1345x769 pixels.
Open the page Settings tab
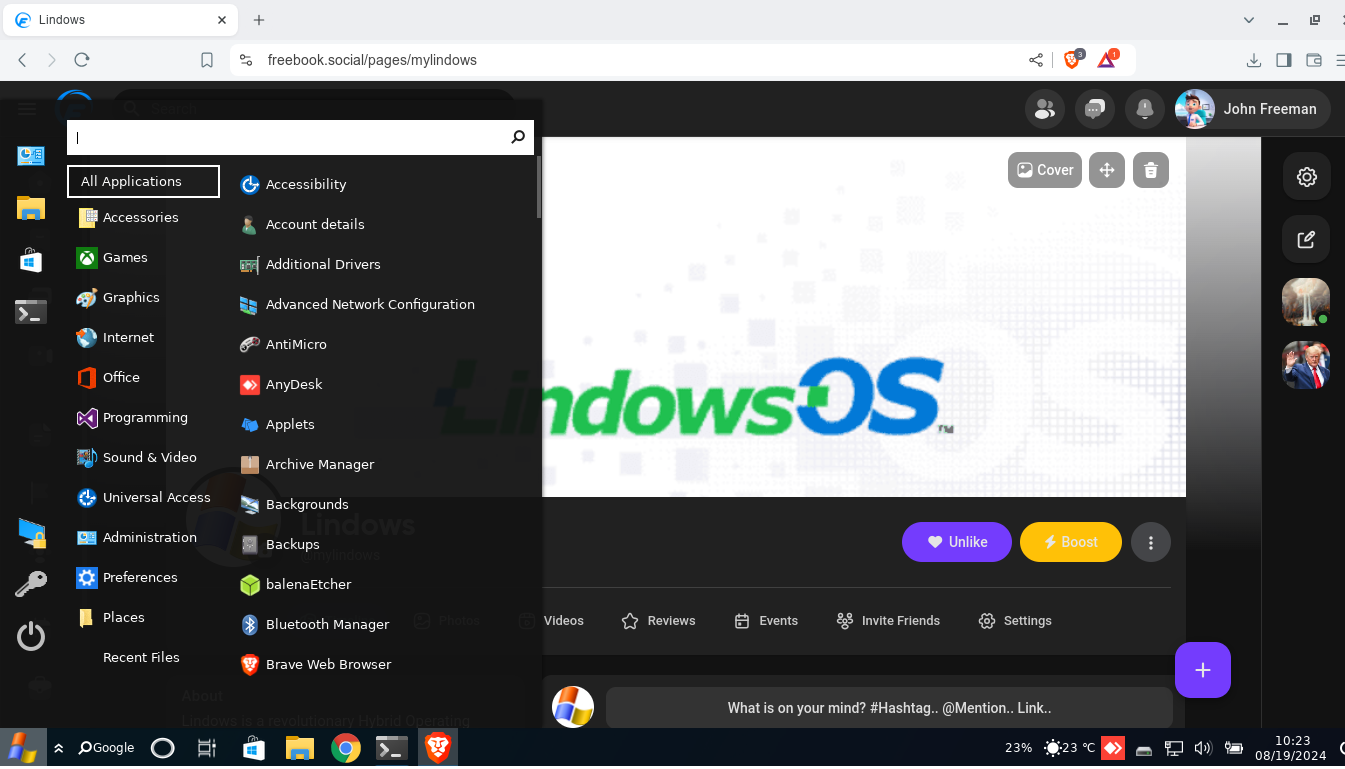pyautogui.click(x=1015, y=621)
